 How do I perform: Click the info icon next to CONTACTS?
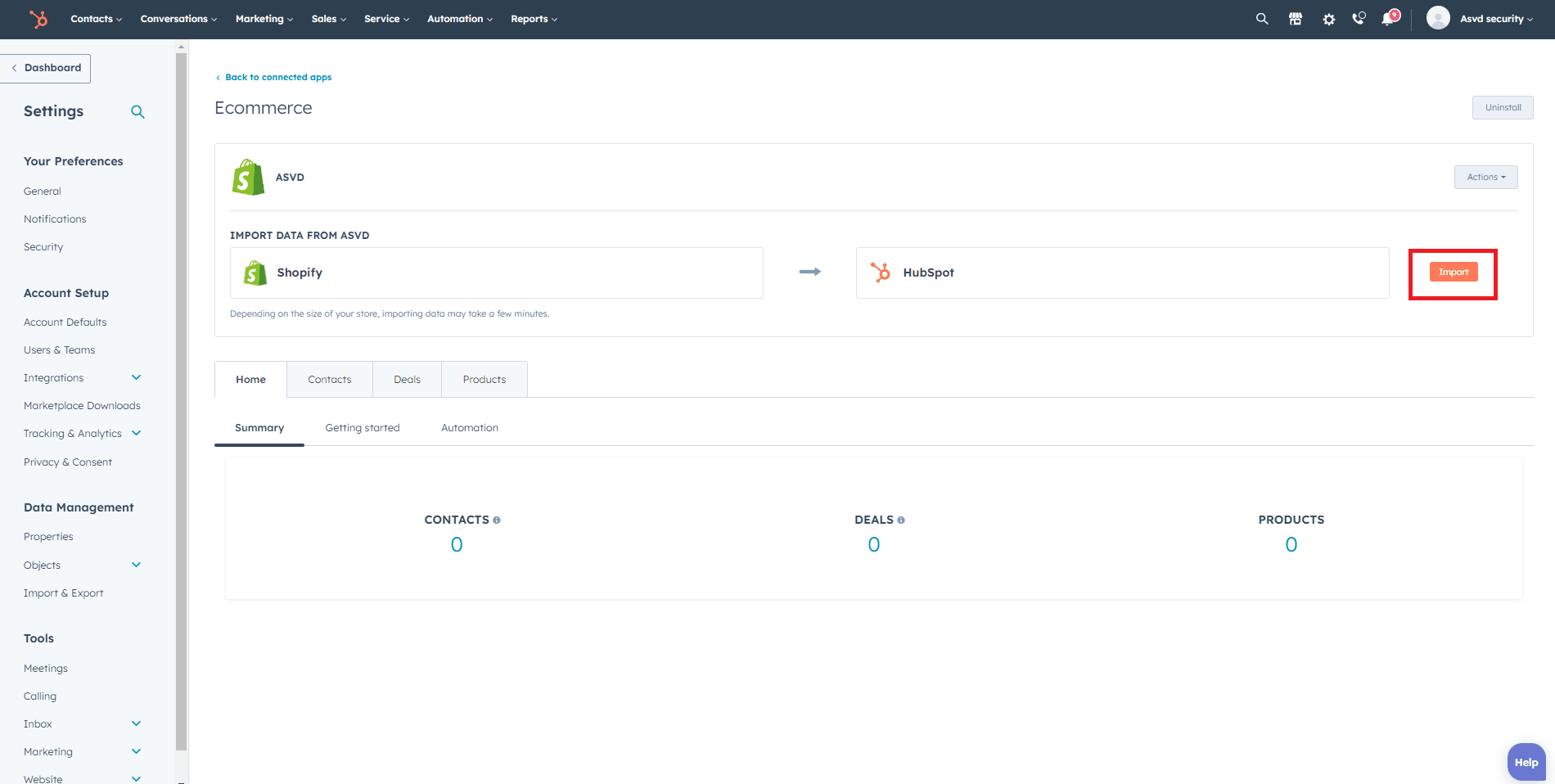pyautogui.click(x=497, y=520)
